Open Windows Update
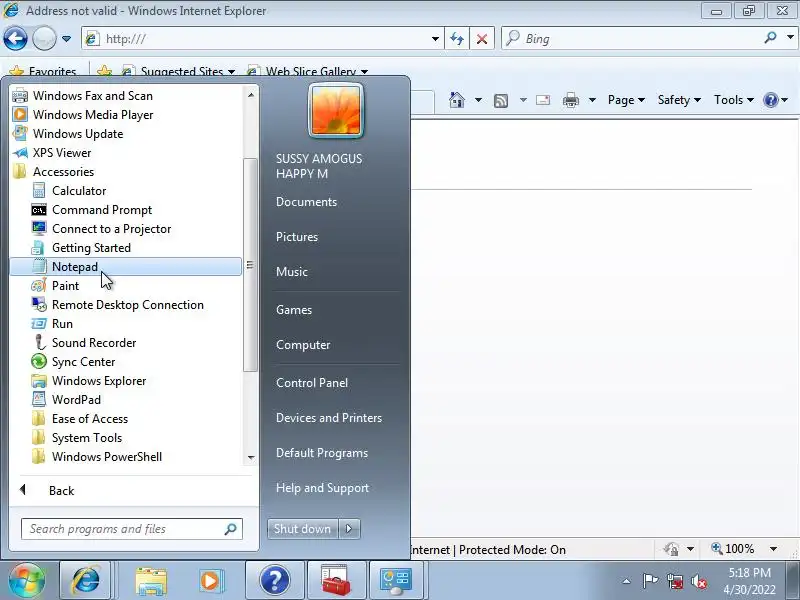 67,134
